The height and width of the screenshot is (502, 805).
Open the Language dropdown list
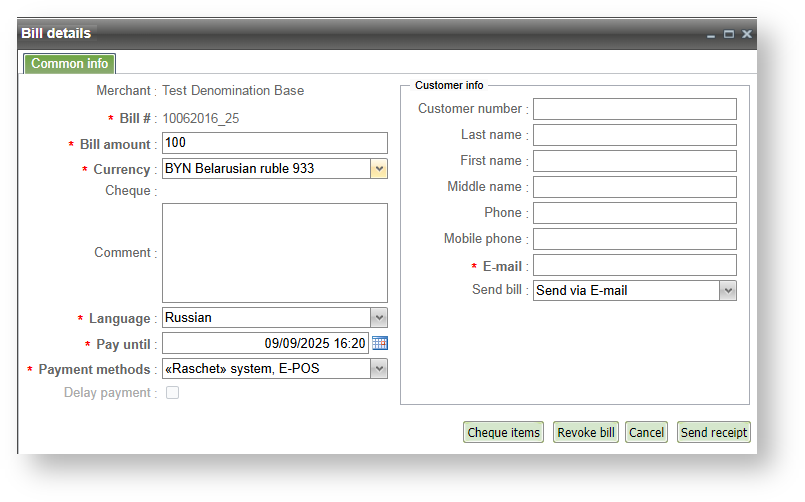click(x=379, y=318)
